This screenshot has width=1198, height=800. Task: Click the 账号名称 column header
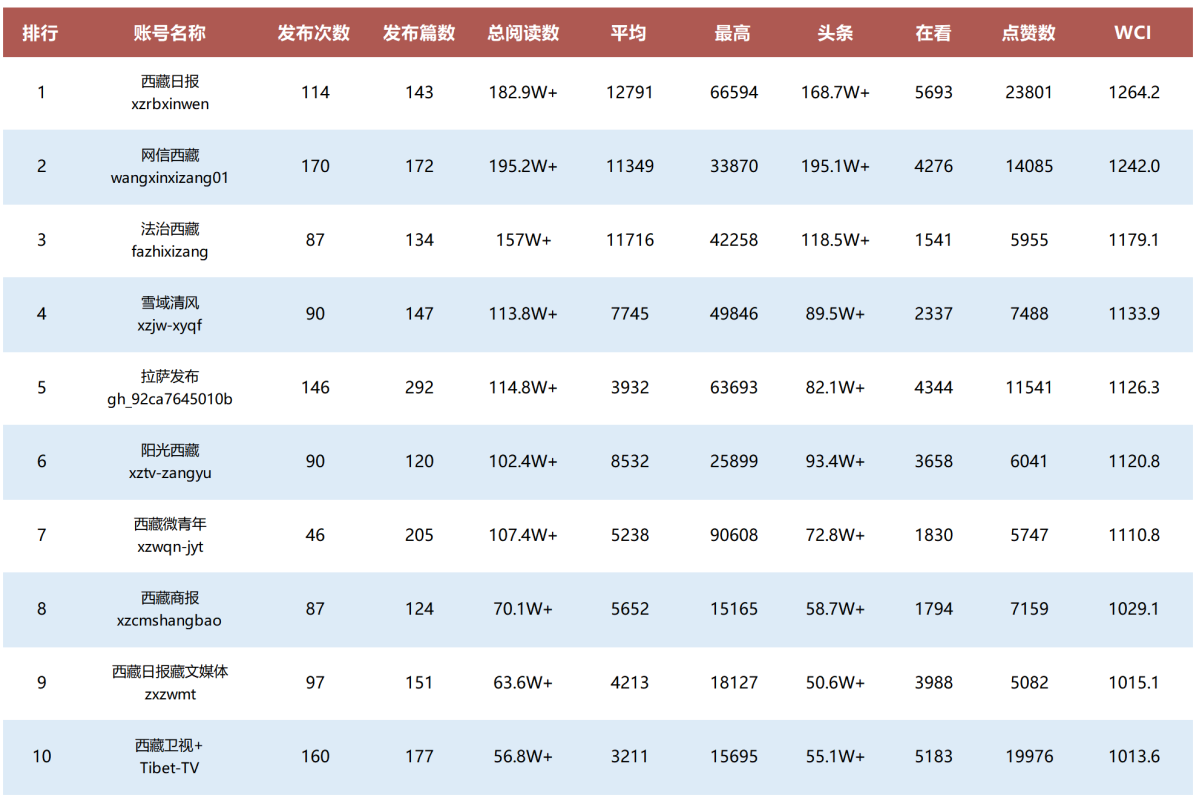click(x=170, y=33)
